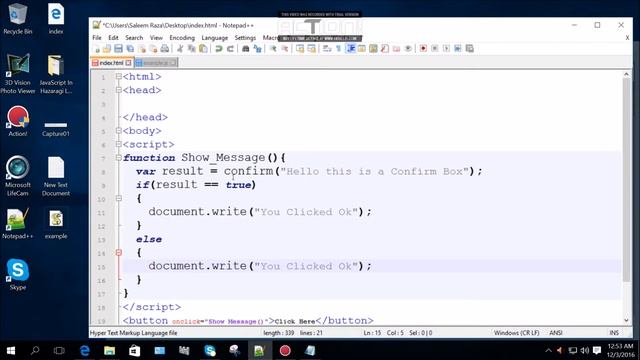The width and height of the screenshot is (640, 360).
Task: Select the Skype desktop shortcut
Action: point(18,274)
